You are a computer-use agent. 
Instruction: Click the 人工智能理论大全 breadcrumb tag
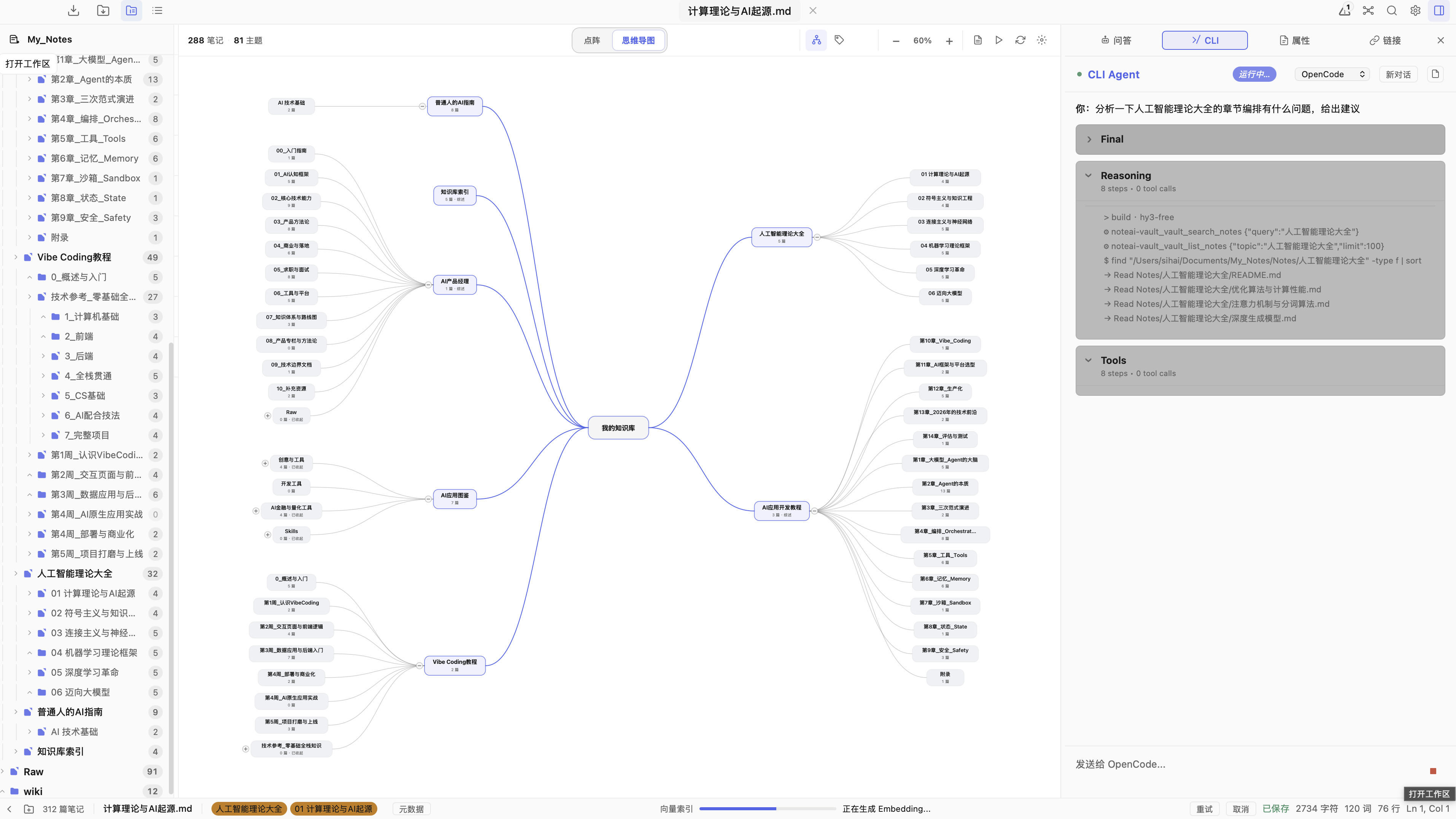coord(249,809)
